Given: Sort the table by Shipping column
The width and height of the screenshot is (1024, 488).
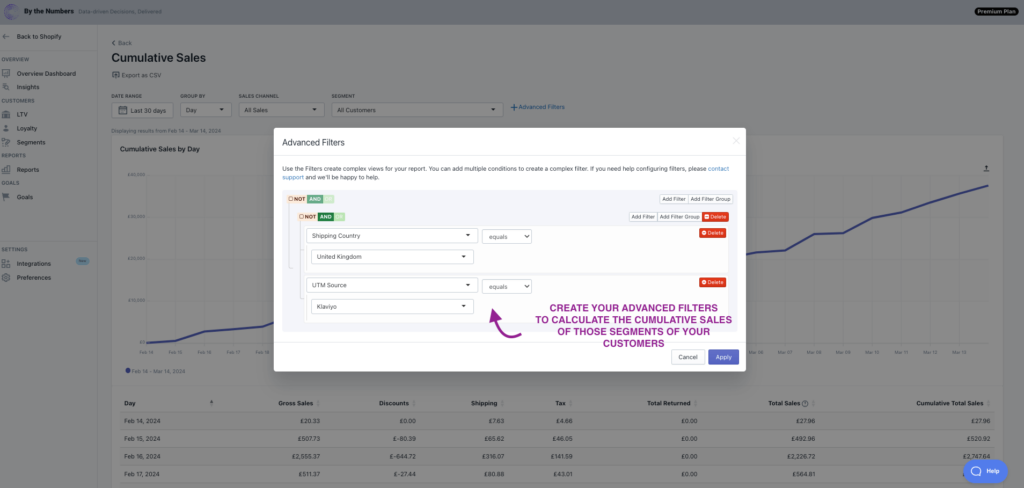Looking at the screenshot, I should pos(502,403).
